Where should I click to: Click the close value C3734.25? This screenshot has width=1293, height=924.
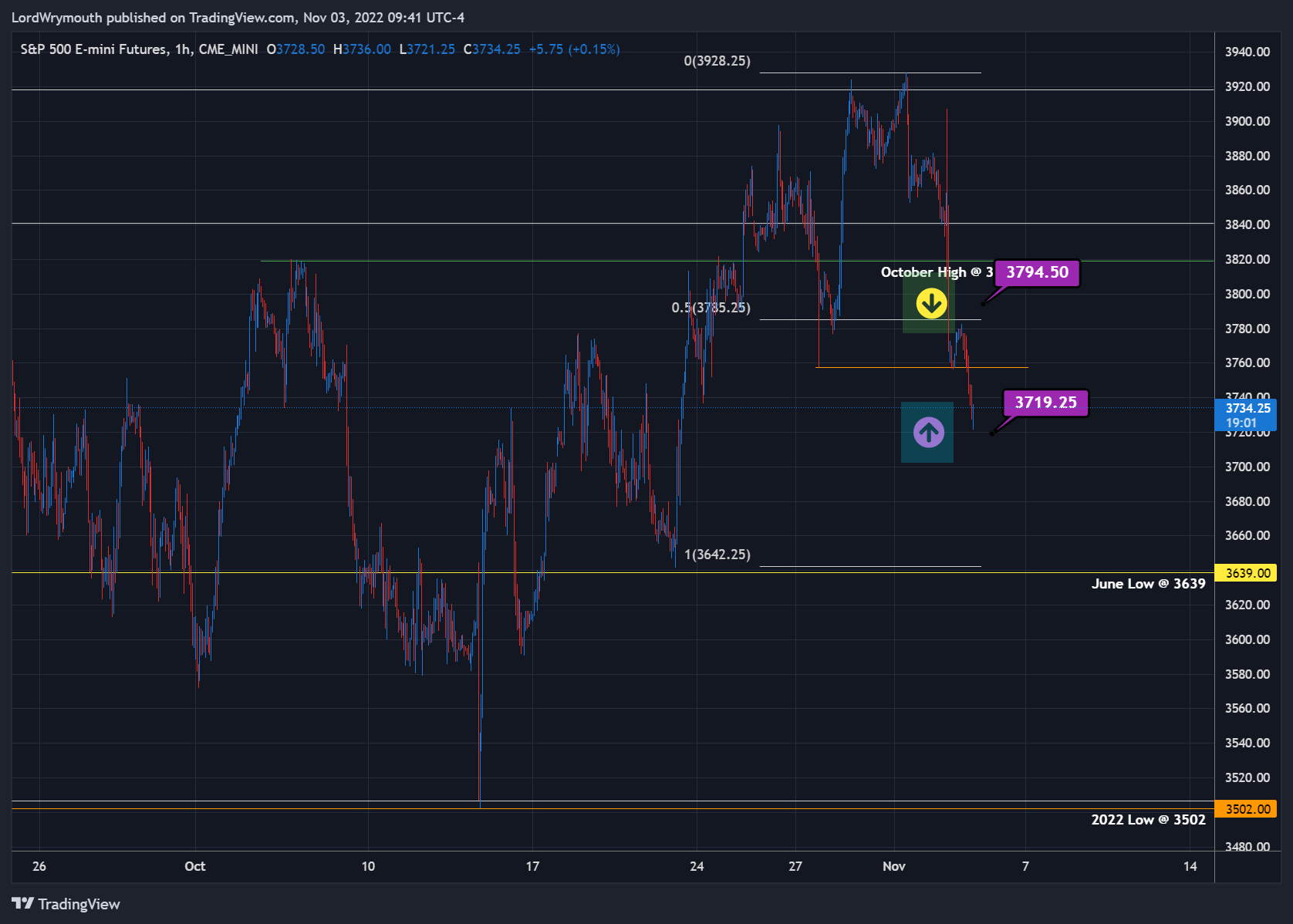(x=491, y=49)
